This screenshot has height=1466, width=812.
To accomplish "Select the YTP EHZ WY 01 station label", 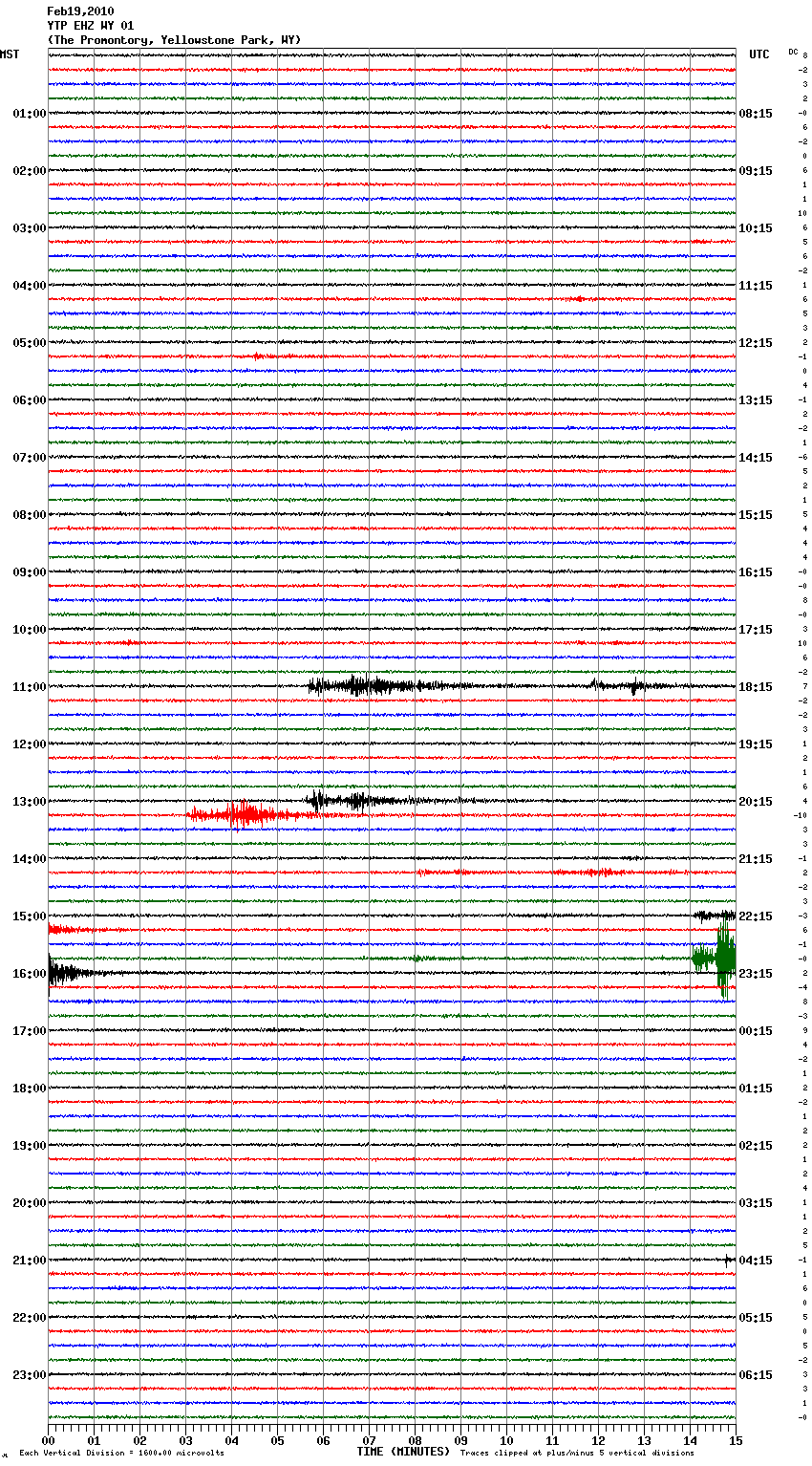I will (x=91, y=26).
